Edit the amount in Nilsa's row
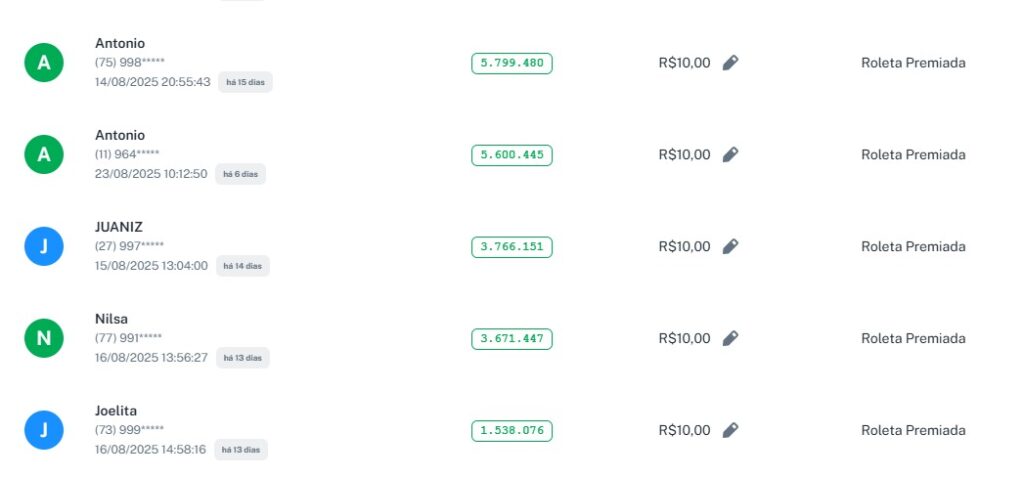The height and width of the screenshot is (477, 1024). 730,339
